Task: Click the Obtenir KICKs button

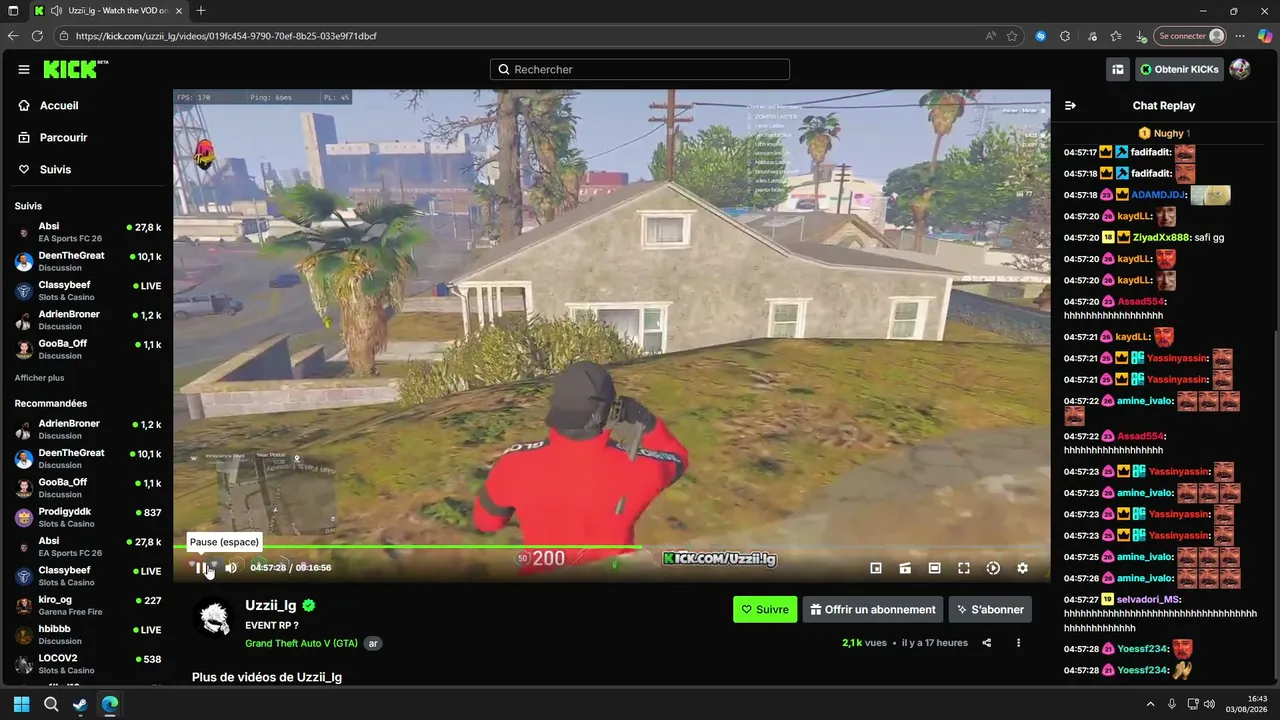Action: tap(1179, 69)
